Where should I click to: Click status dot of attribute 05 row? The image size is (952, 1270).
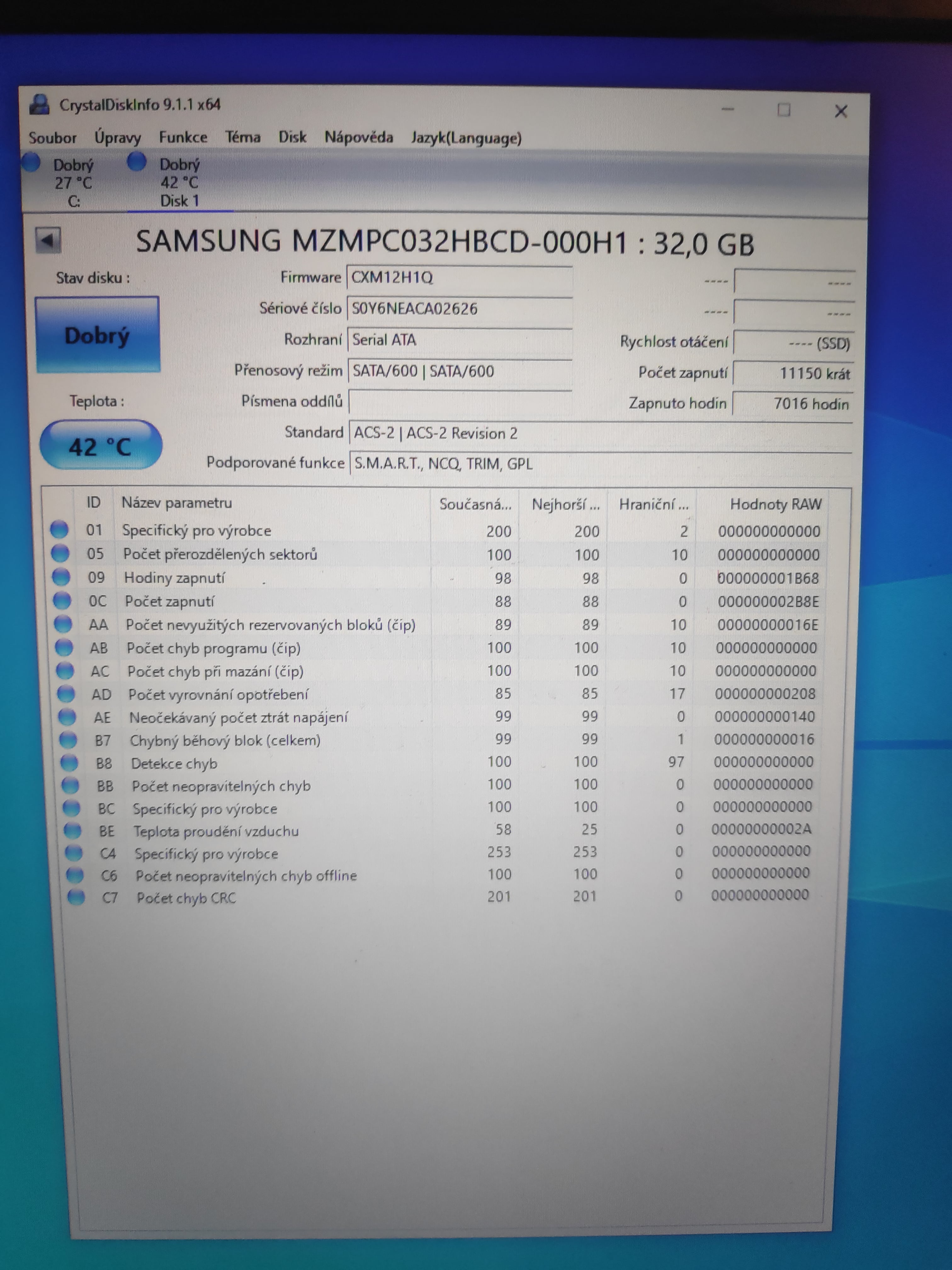click(x=60, y=553)
